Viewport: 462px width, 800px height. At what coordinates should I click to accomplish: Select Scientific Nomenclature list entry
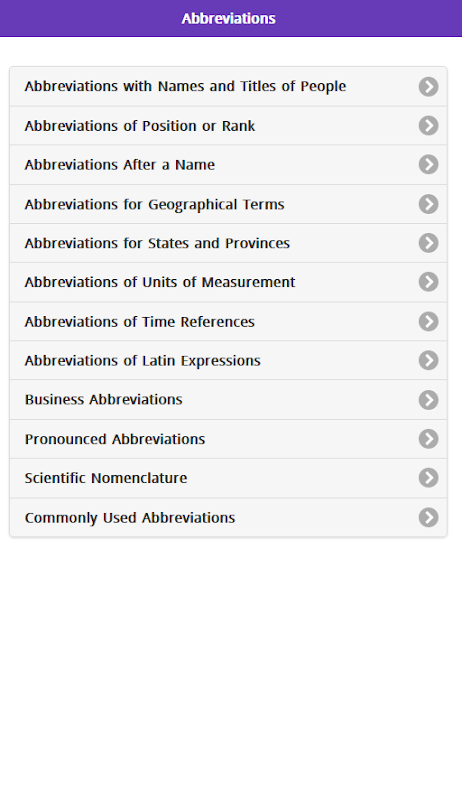point(228,478)
